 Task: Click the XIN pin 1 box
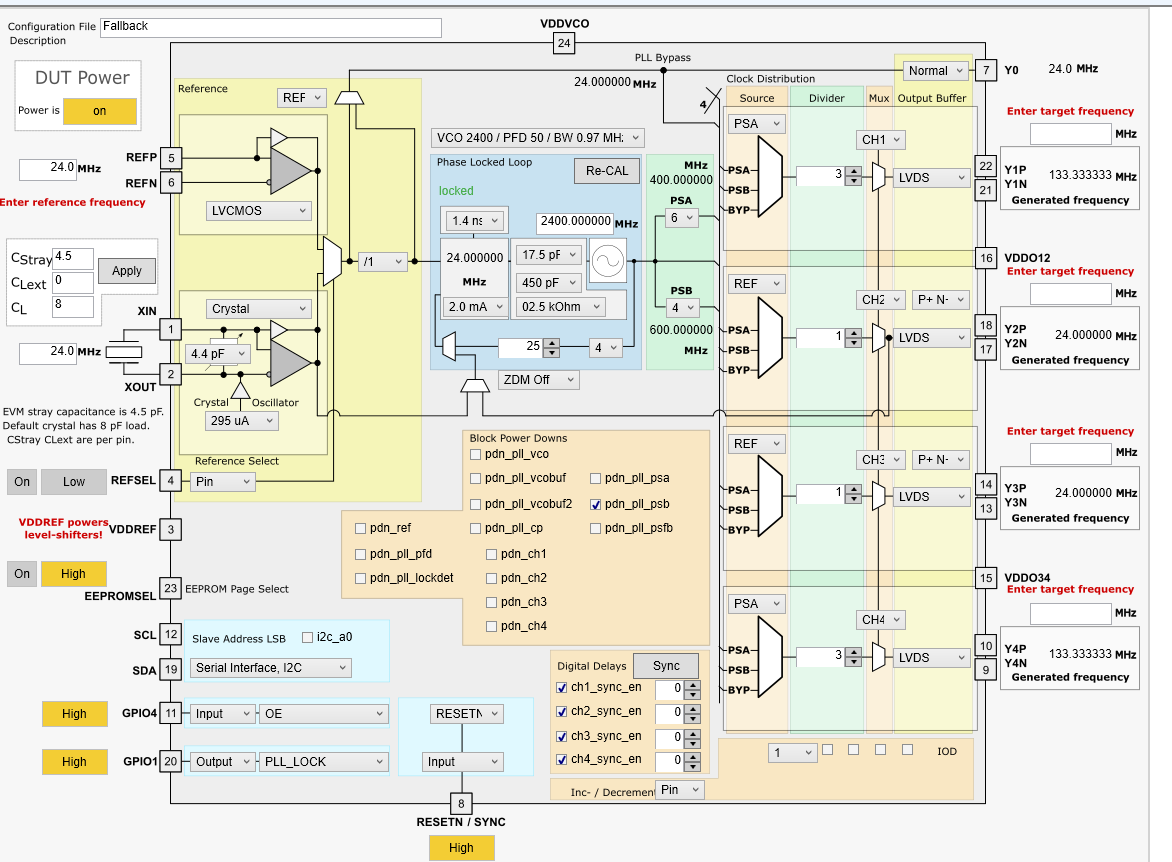pyautogui.click(x=170, y=329)
